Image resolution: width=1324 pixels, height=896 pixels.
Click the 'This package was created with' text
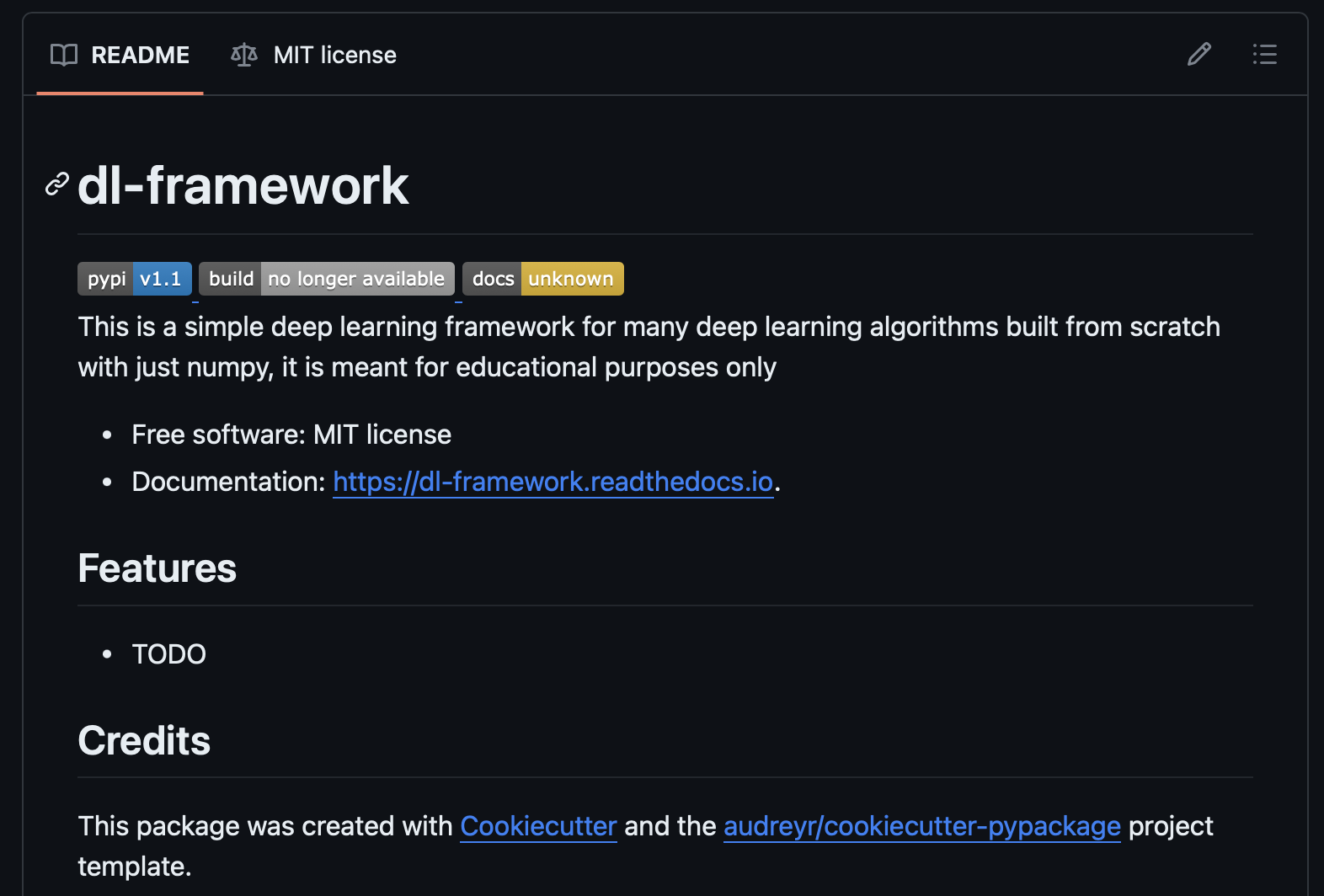pos(265,826)
